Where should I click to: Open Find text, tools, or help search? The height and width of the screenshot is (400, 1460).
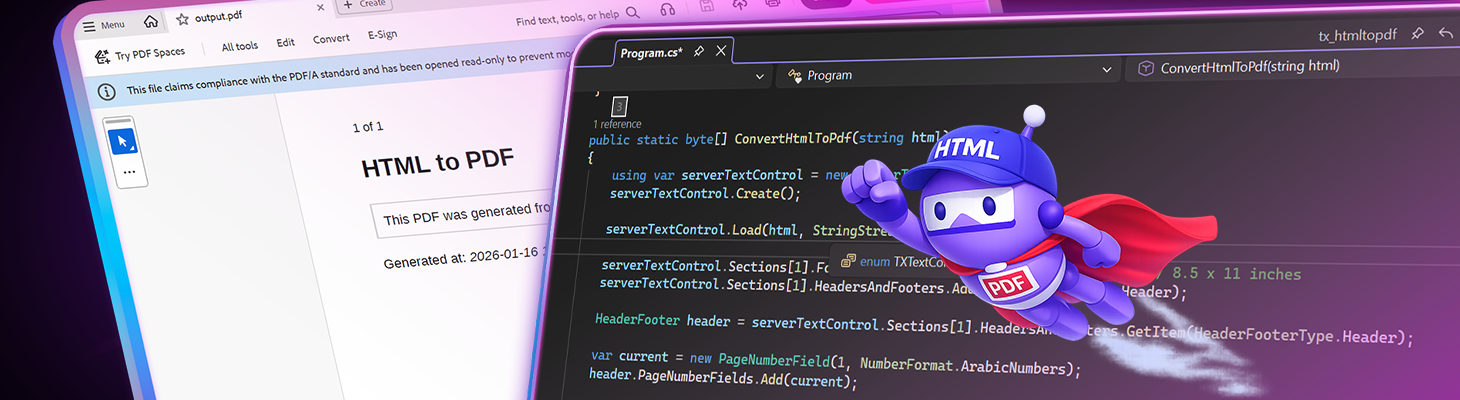(x=567, y=19)
